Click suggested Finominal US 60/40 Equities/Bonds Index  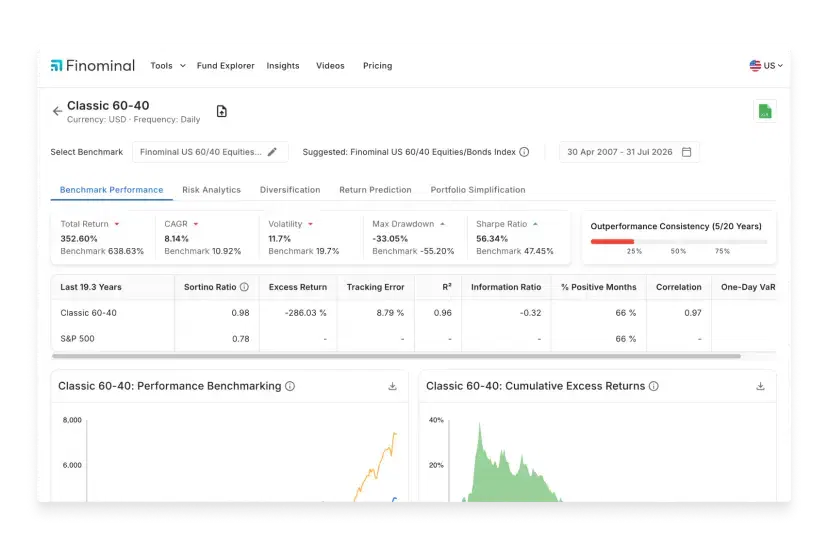pyautogui.click(x=432, y=152)
